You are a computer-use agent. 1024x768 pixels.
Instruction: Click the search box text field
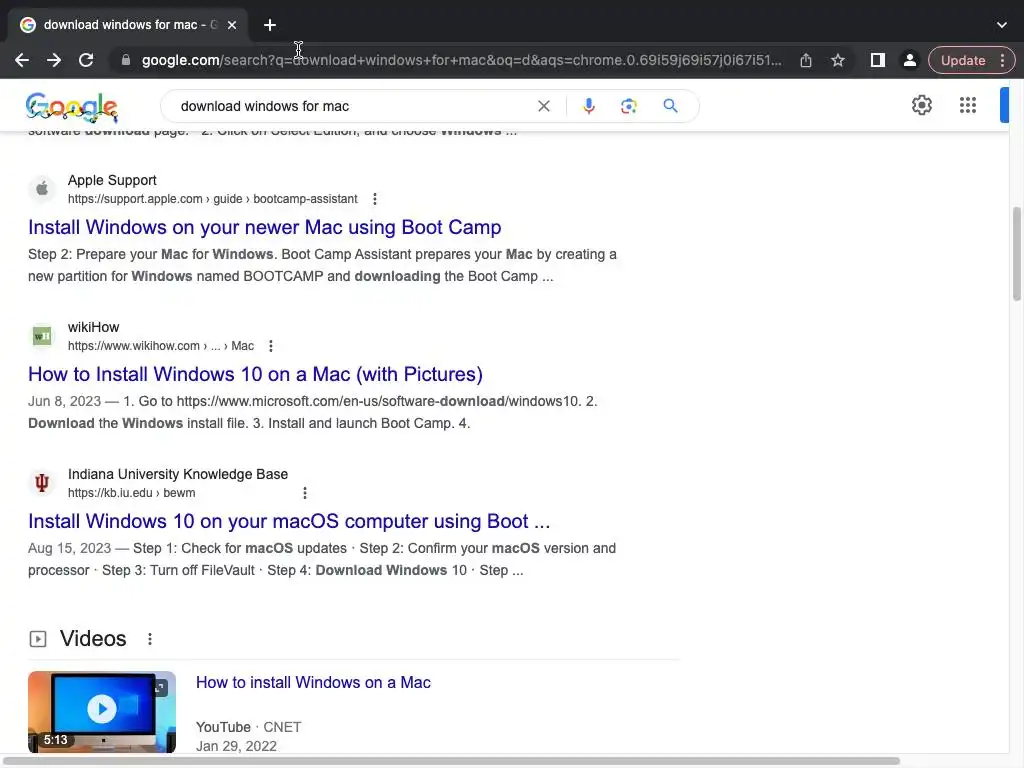[x=353, y=106]
